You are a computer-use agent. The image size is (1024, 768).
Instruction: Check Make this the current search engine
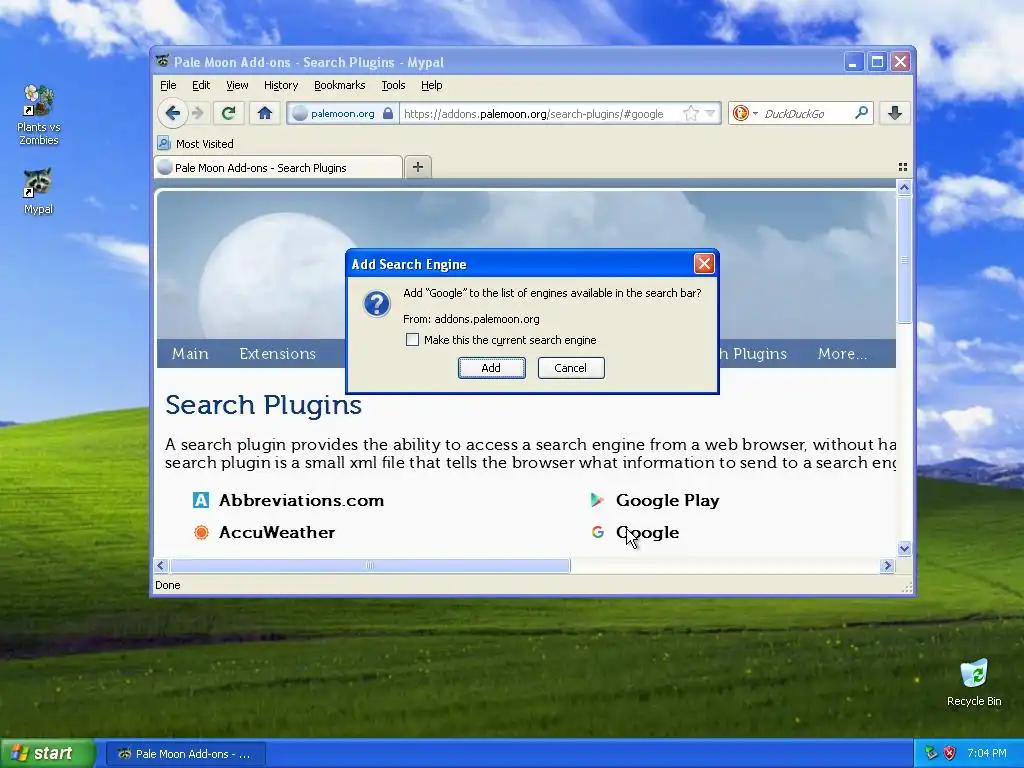click(x=412, y=340)
